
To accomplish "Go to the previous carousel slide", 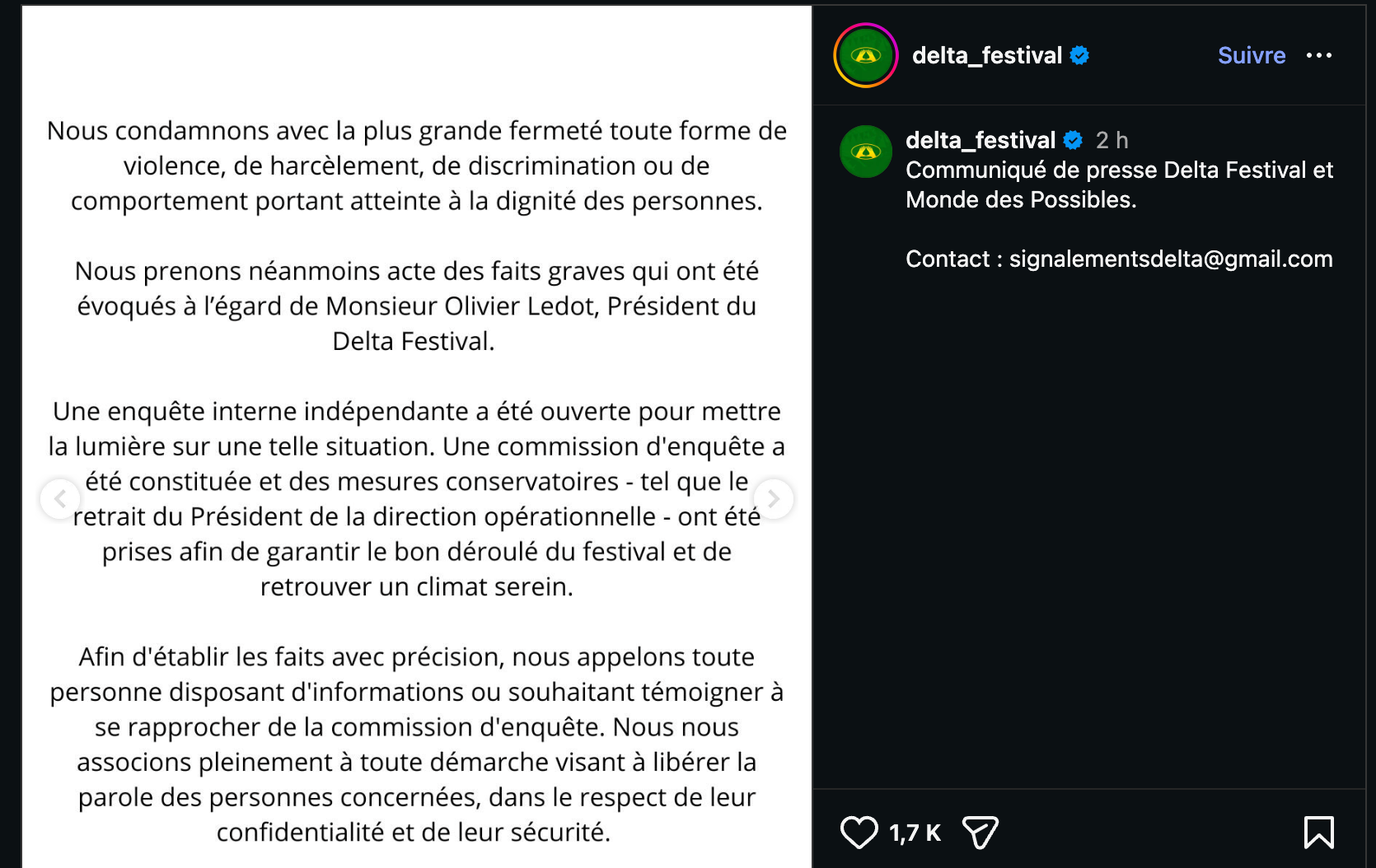I will coord(60,498).
